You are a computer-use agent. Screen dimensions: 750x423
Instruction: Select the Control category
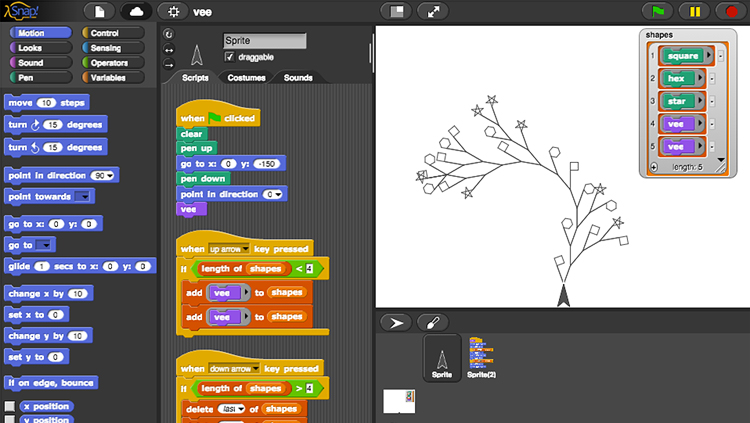(x=113, y=33)
